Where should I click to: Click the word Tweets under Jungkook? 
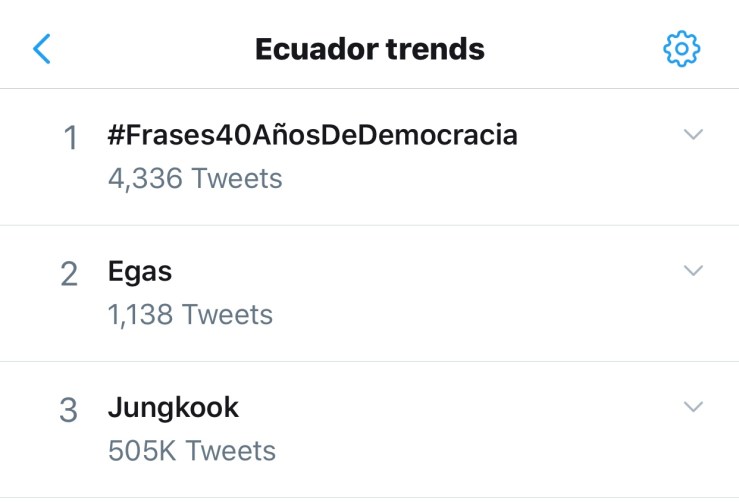(x=230, y=451)
